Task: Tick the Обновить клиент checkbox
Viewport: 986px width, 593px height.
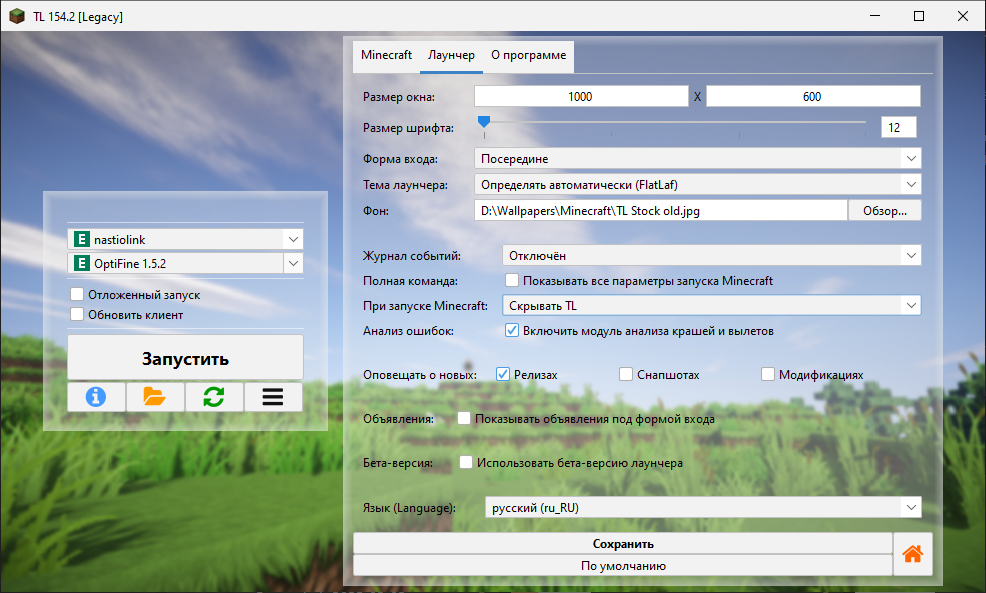Action: pos(77,314)
